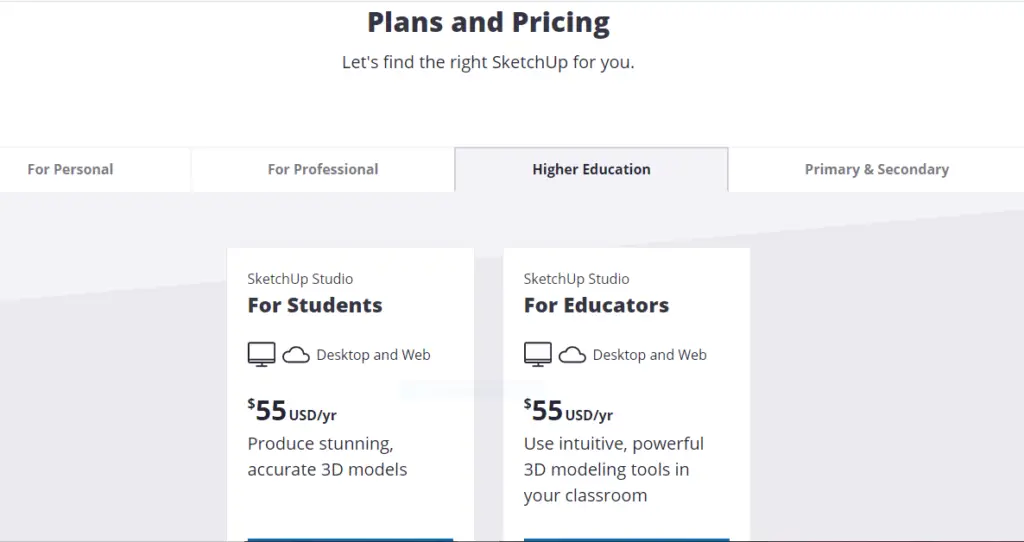The width and height of the screenshot is (1024, 542).
Task: Select the Higher Education tab
Action: pos(591,169)
